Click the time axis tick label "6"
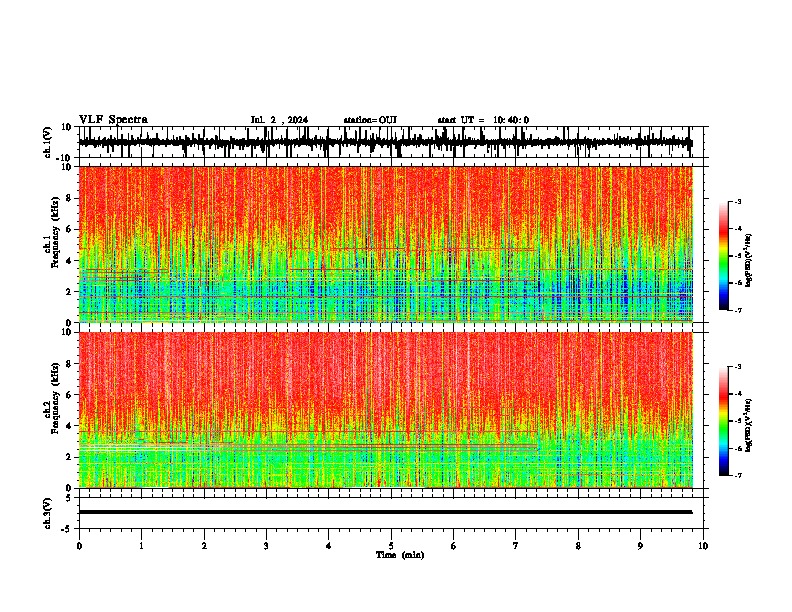This screenshot has width=792, height=612. click(x=453, y=546)
